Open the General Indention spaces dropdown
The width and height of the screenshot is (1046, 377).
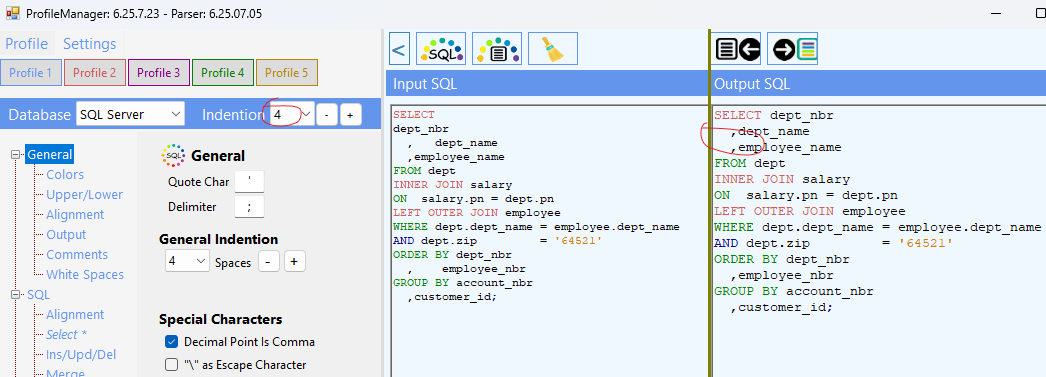click(x=187, y=262)
